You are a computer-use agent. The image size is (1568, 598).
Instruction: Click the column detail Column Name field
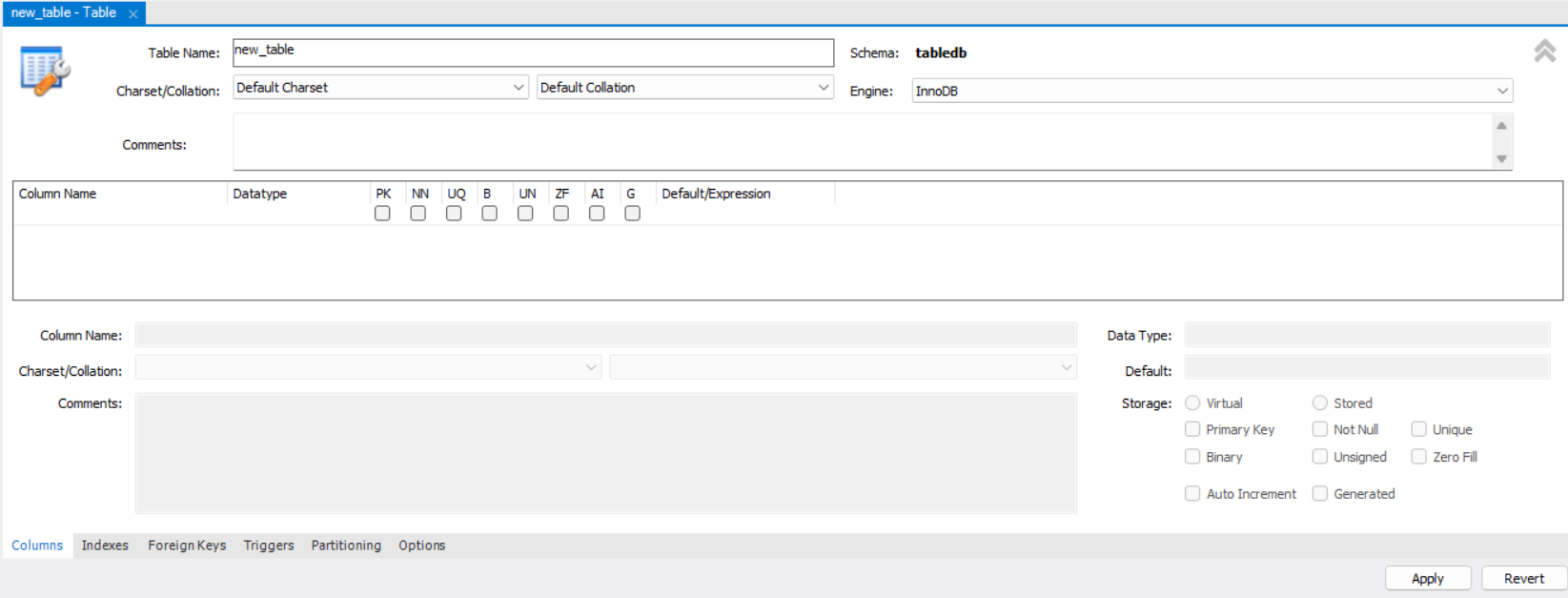click(x=605, y=335)
